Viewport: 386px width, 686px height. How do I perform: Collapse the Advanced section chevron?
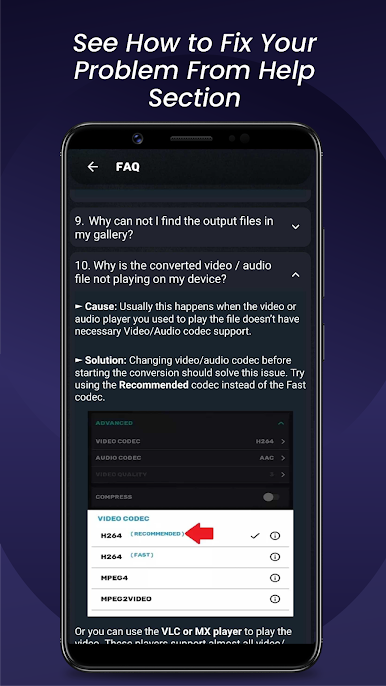point(281,423)
